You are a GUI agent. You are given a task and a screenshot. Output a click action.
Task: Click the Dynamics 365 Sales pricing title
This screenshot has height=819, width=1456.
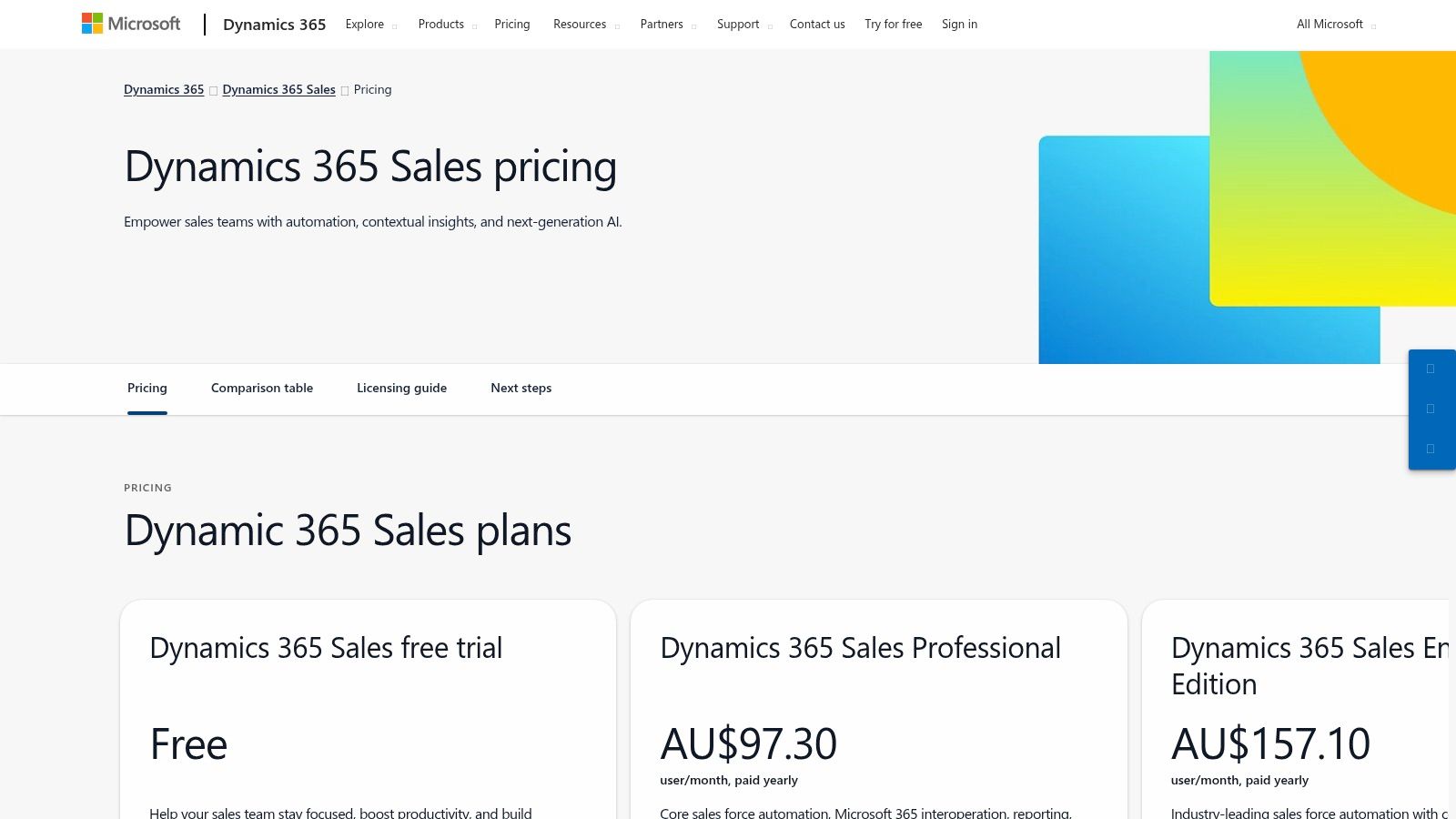[x=370, y=167]
